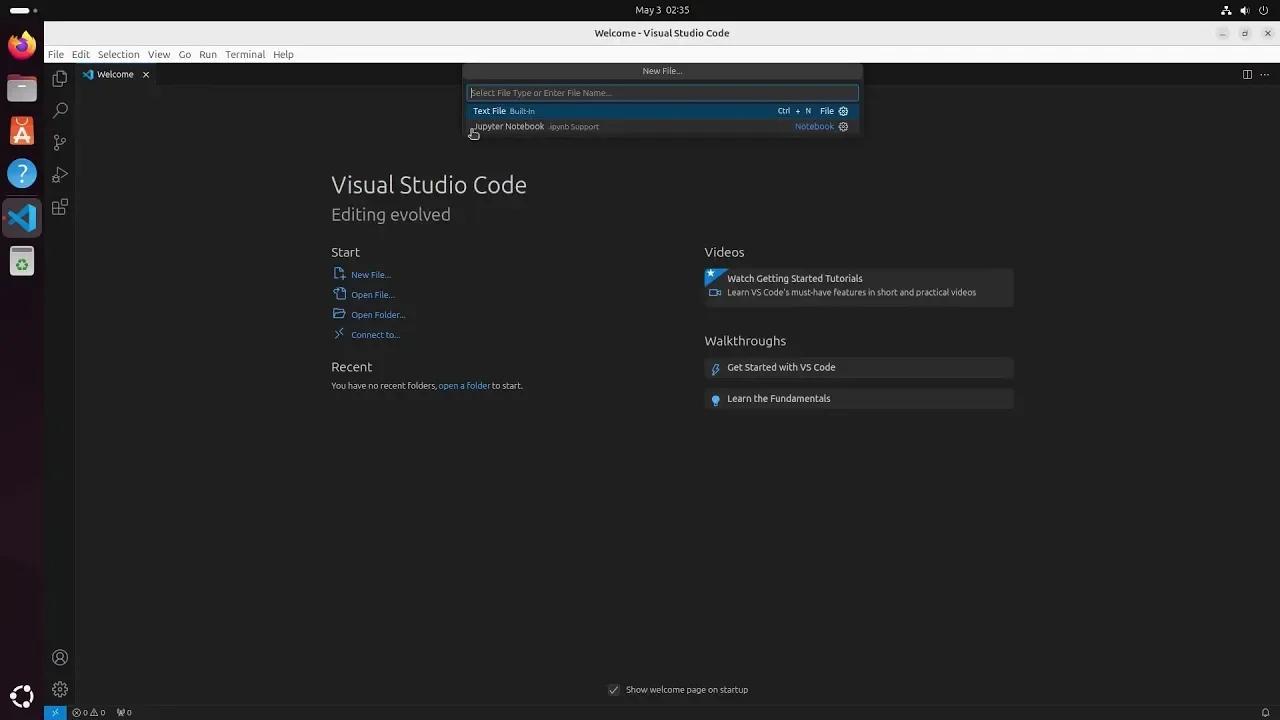The width and height of the screenshot is (1280, 720).
Task: Click the split editor icon
Action: [x=1247, y=74]
